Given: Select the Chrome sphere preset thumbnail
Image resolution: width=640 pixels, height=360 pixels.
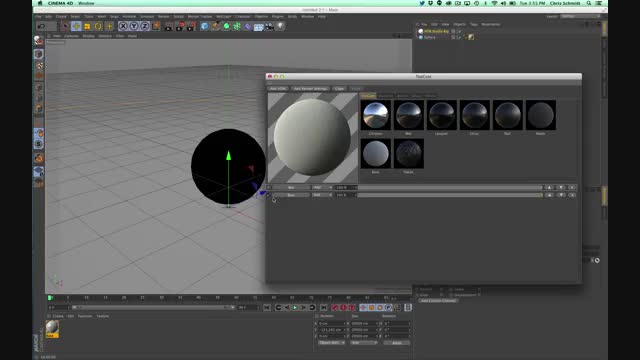Looking at the screenshot, I should tap(376, 115).
